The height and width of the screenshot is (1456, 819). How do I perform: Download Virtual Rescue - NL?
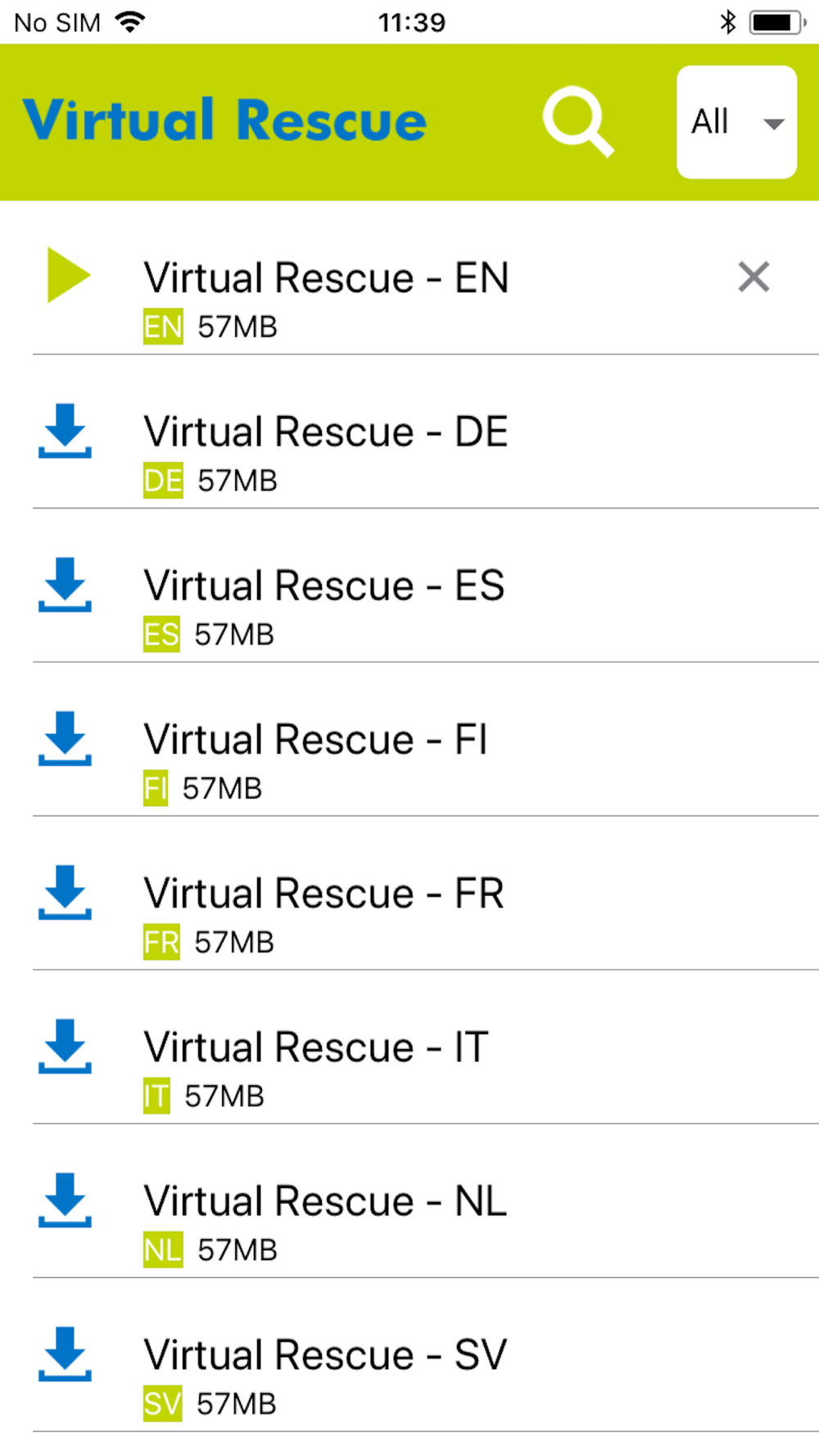tap(65, 1201)
